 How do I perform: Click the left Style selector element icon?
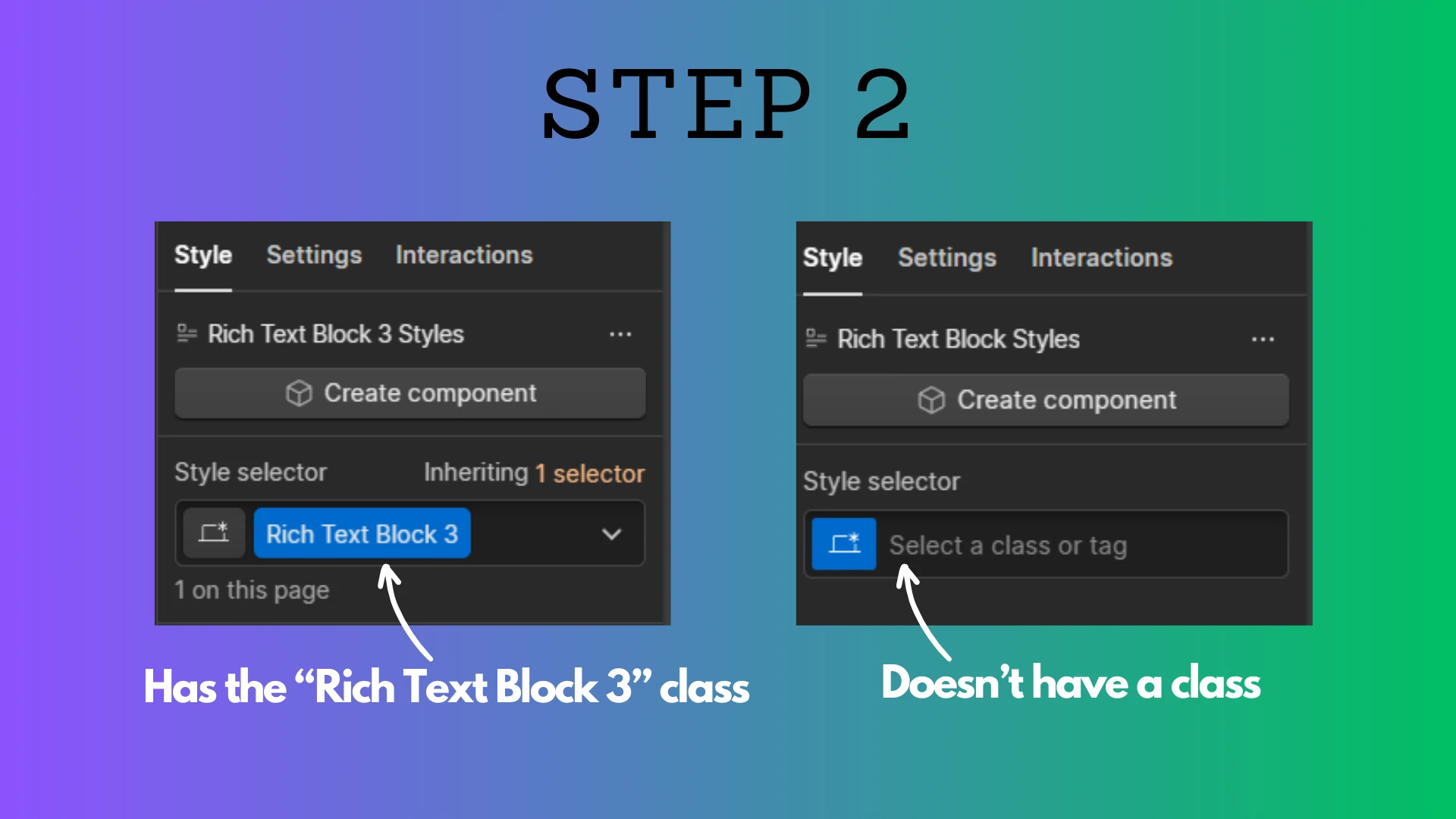[213, 534]
